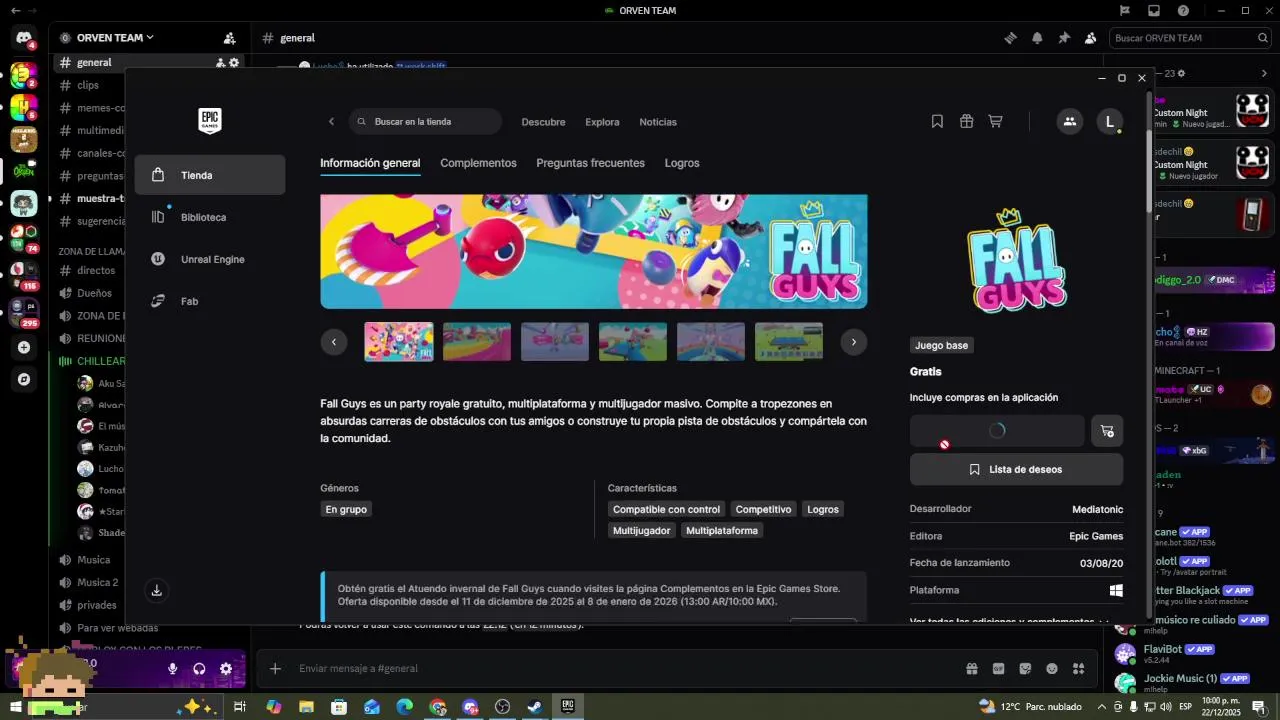Screen dimensions: 1280x720
Task: Open the Discord privades channel
Action: tap(97, 605)
